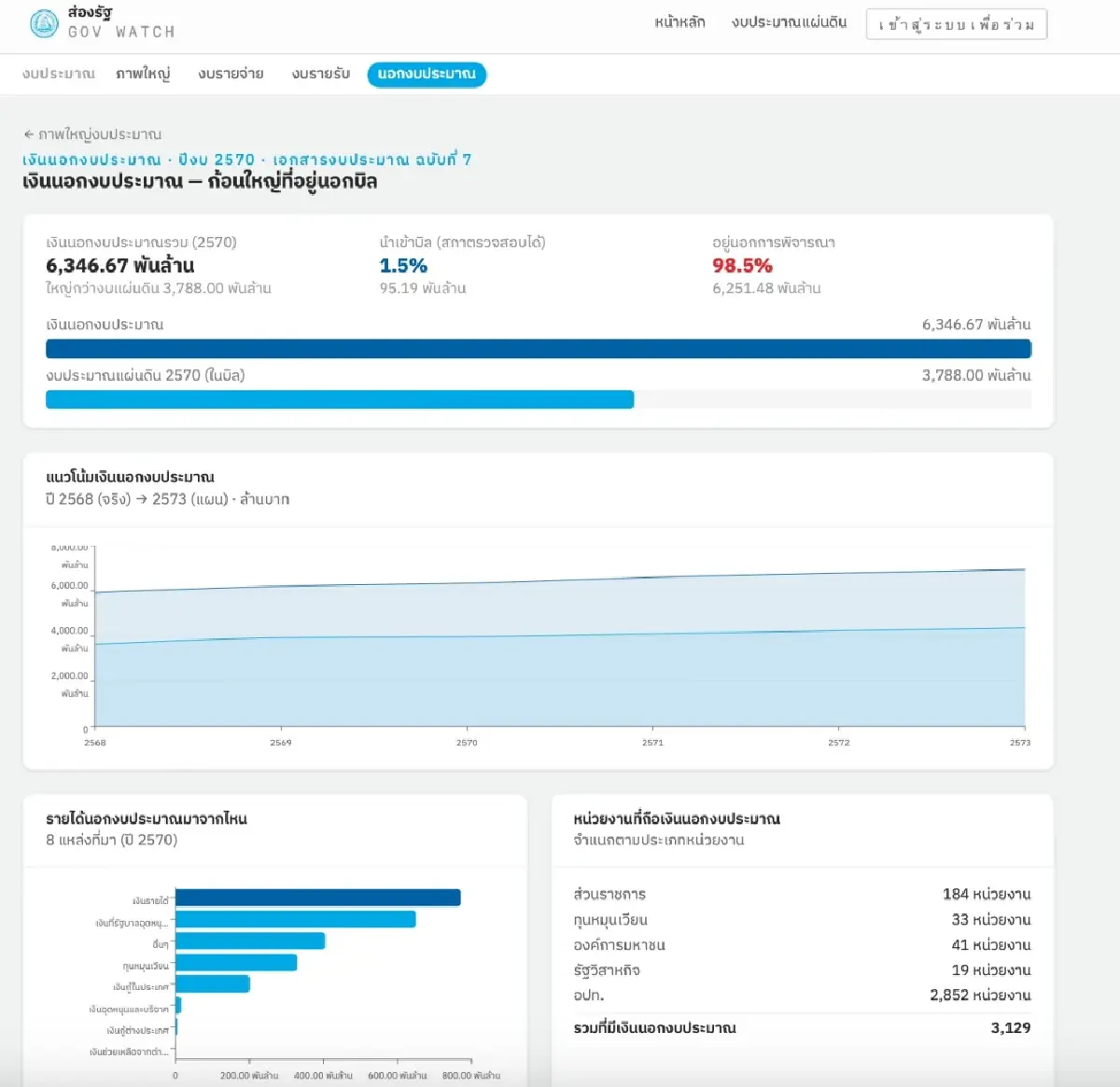Switch to the ภาพใหญ่ tab
Viewport: 1120px width, 1087px height.
coord(143,74)
